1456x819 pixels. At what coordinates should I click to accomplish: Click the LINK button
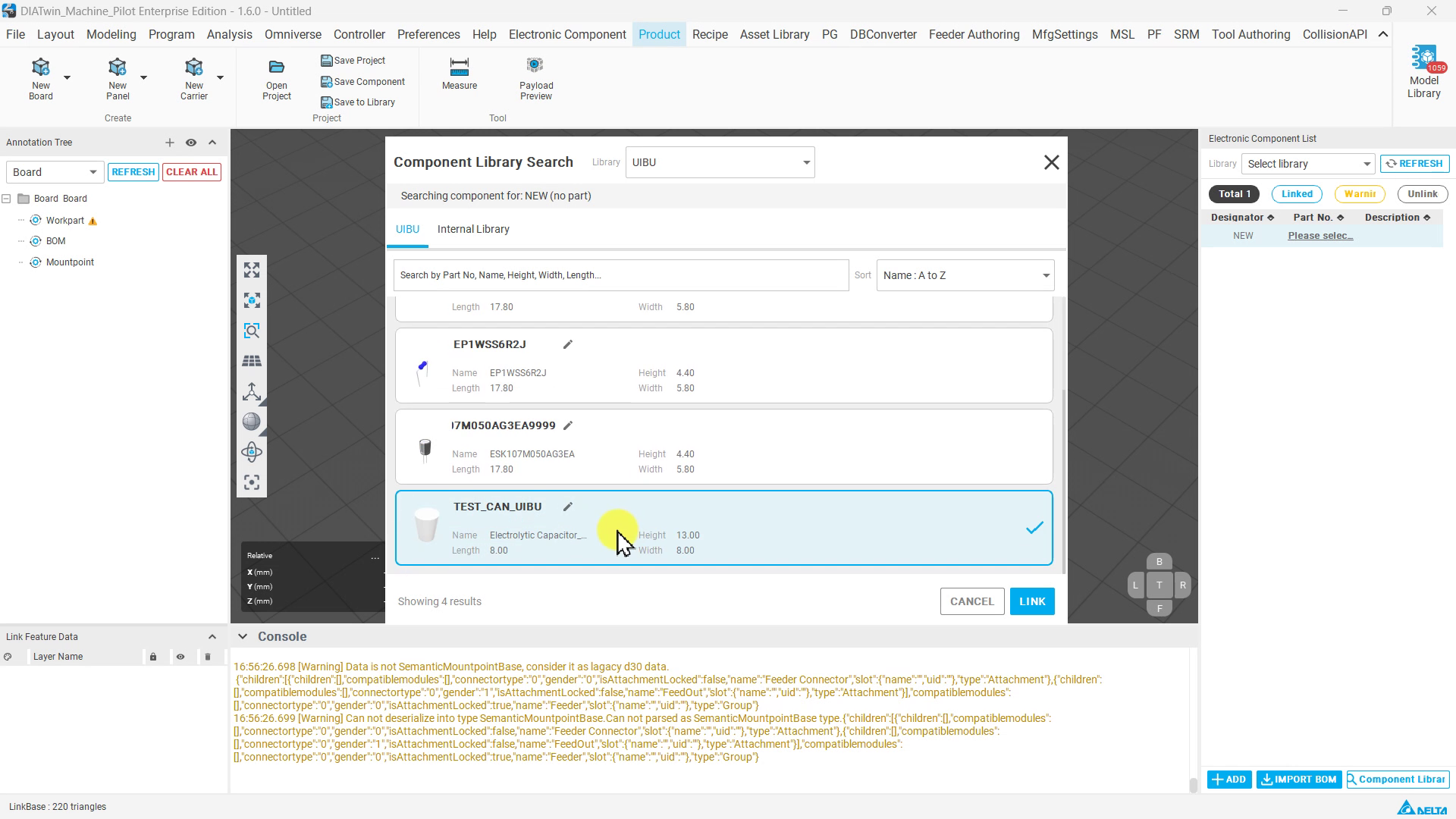tap(1032, 601)
